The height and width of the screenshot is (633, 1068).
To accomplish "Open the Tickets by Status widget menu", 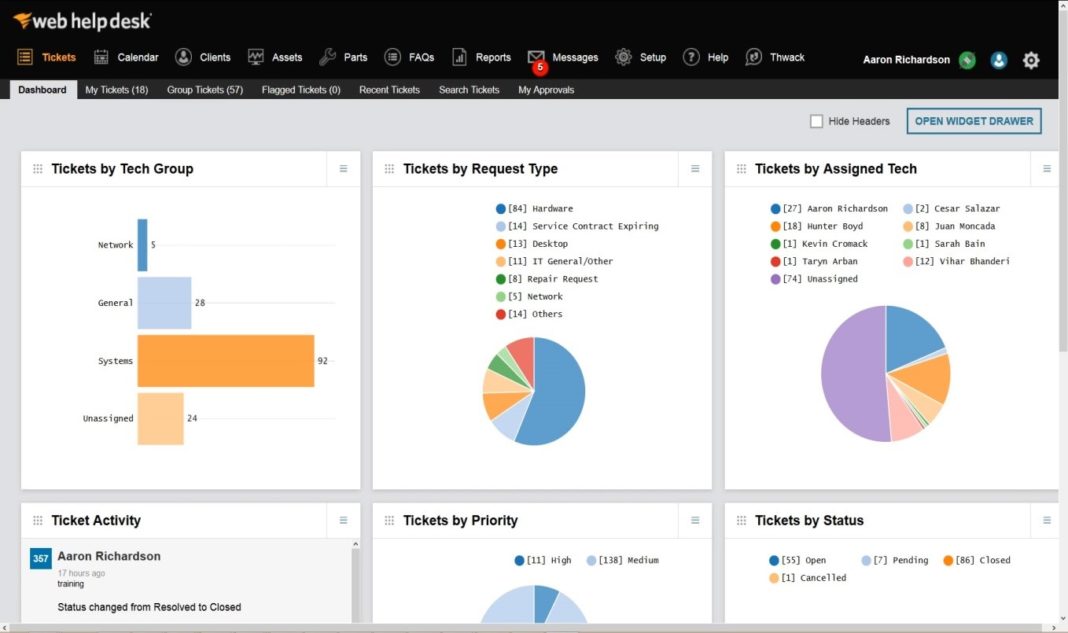I will tap(1045, 520).
